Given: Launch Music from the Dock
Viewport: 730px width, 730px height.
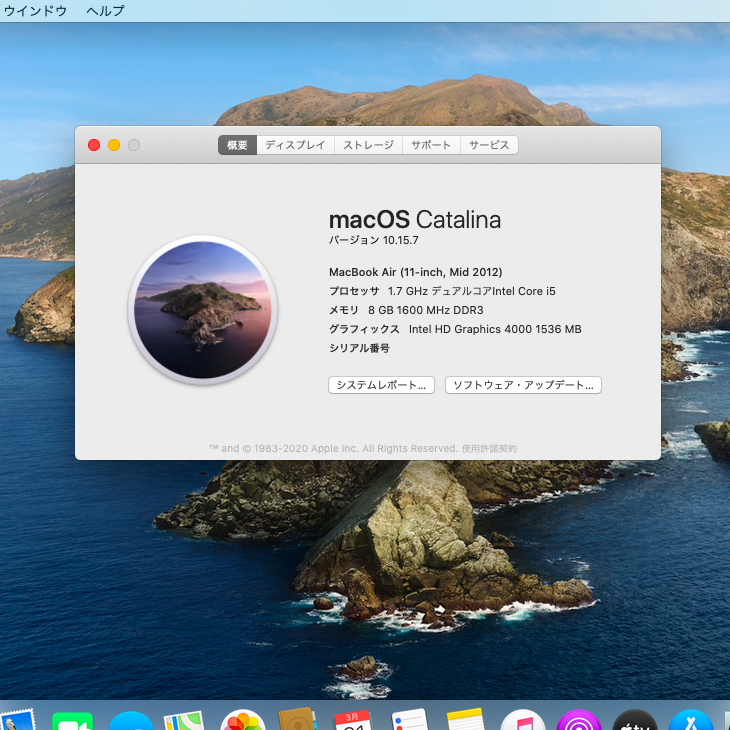Looking at the screenshot, I should click(x=523, y=720).
